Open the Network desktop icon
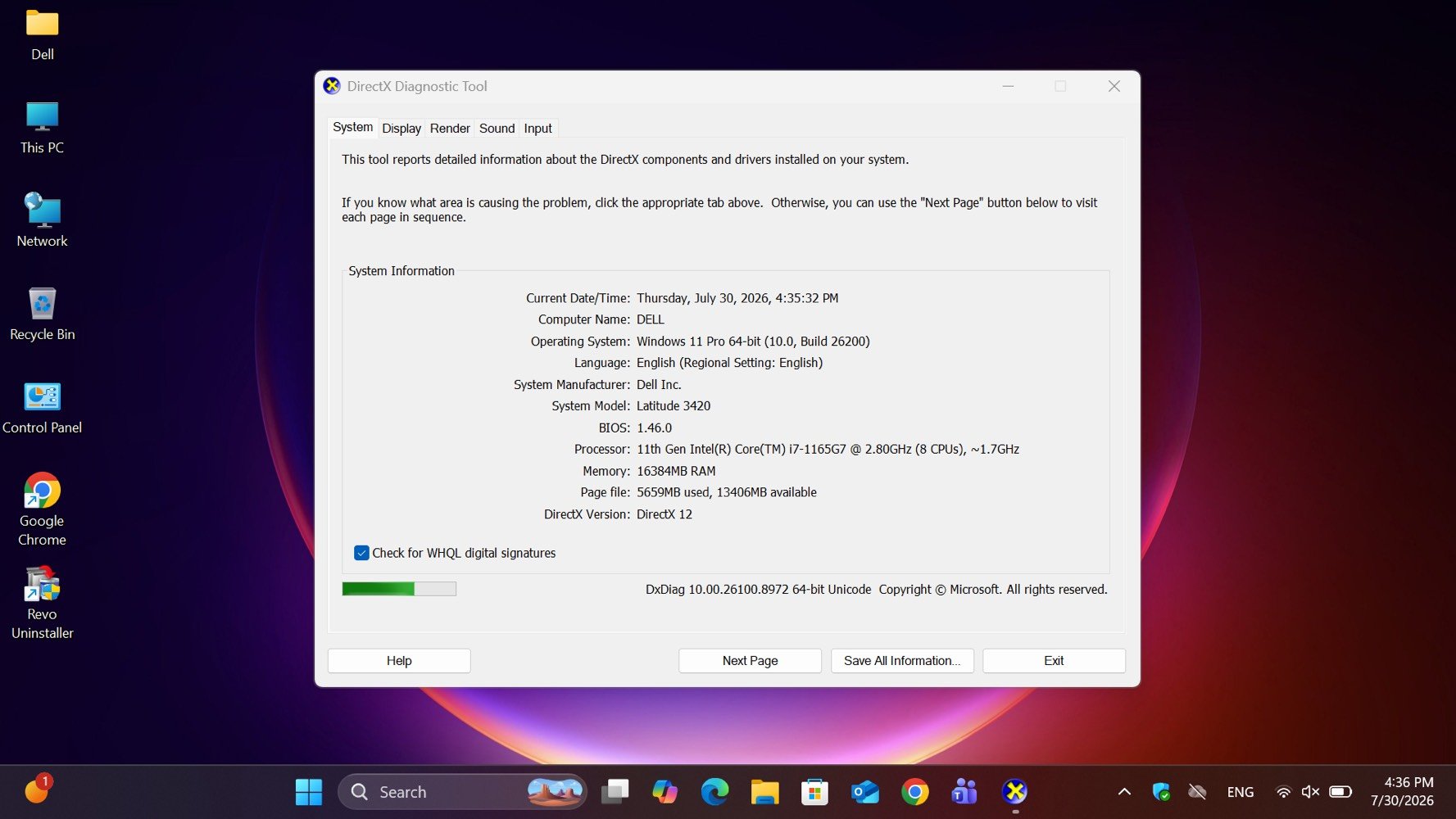 pyautogui.click(x=42, y=221)
